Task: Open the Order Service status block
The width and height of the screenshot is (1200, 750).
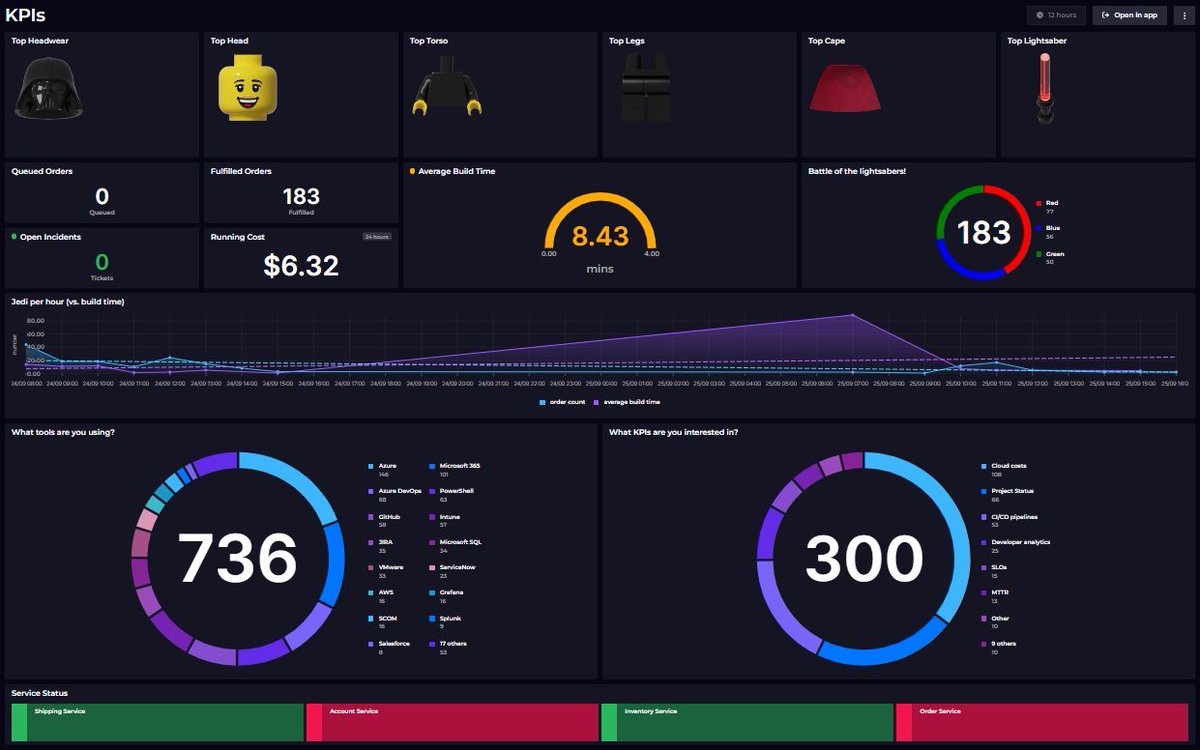Action: coord(1042,722)
